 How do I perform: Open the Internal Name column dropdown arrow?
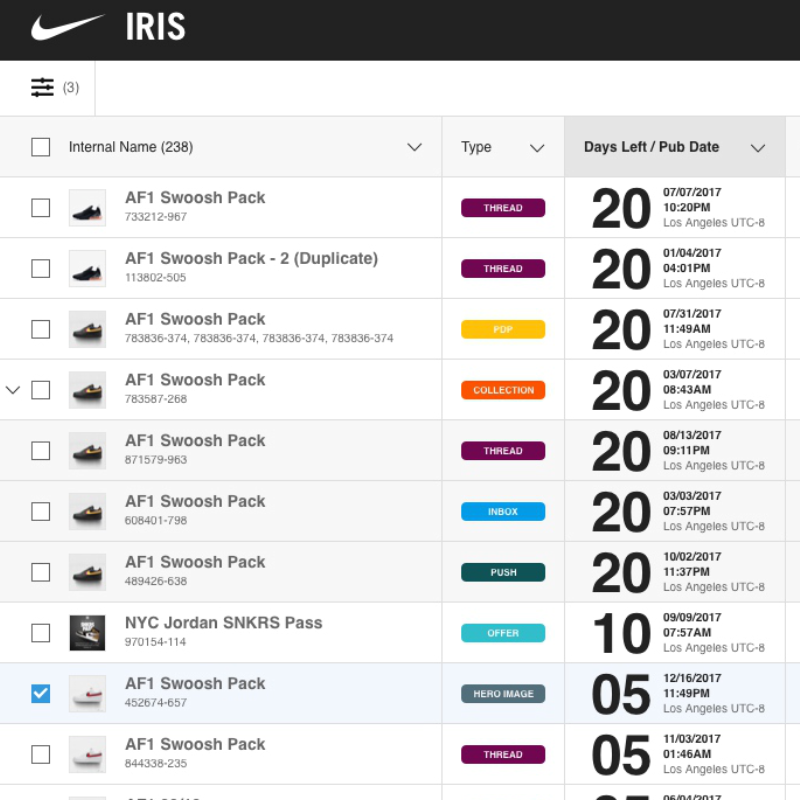pos(414,148)
